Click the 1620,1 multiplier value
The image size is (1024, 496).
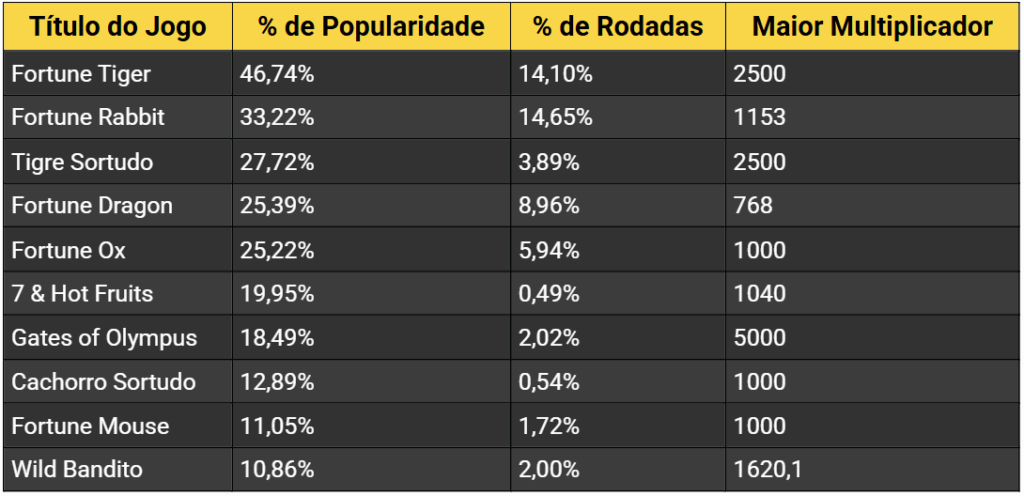(766, 470)
